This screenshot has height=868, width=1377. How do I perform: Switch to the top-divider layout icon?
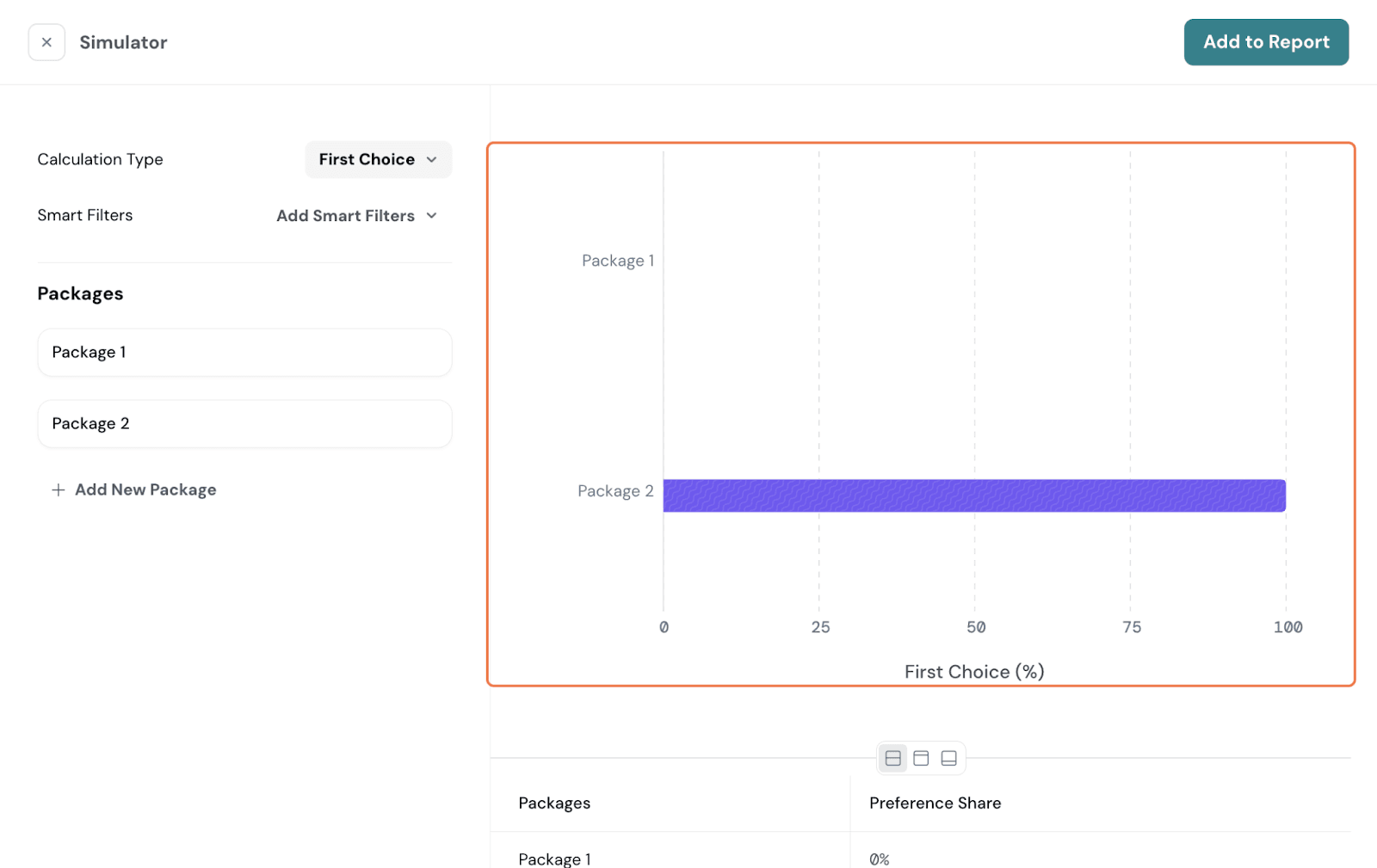click(921, 758)
